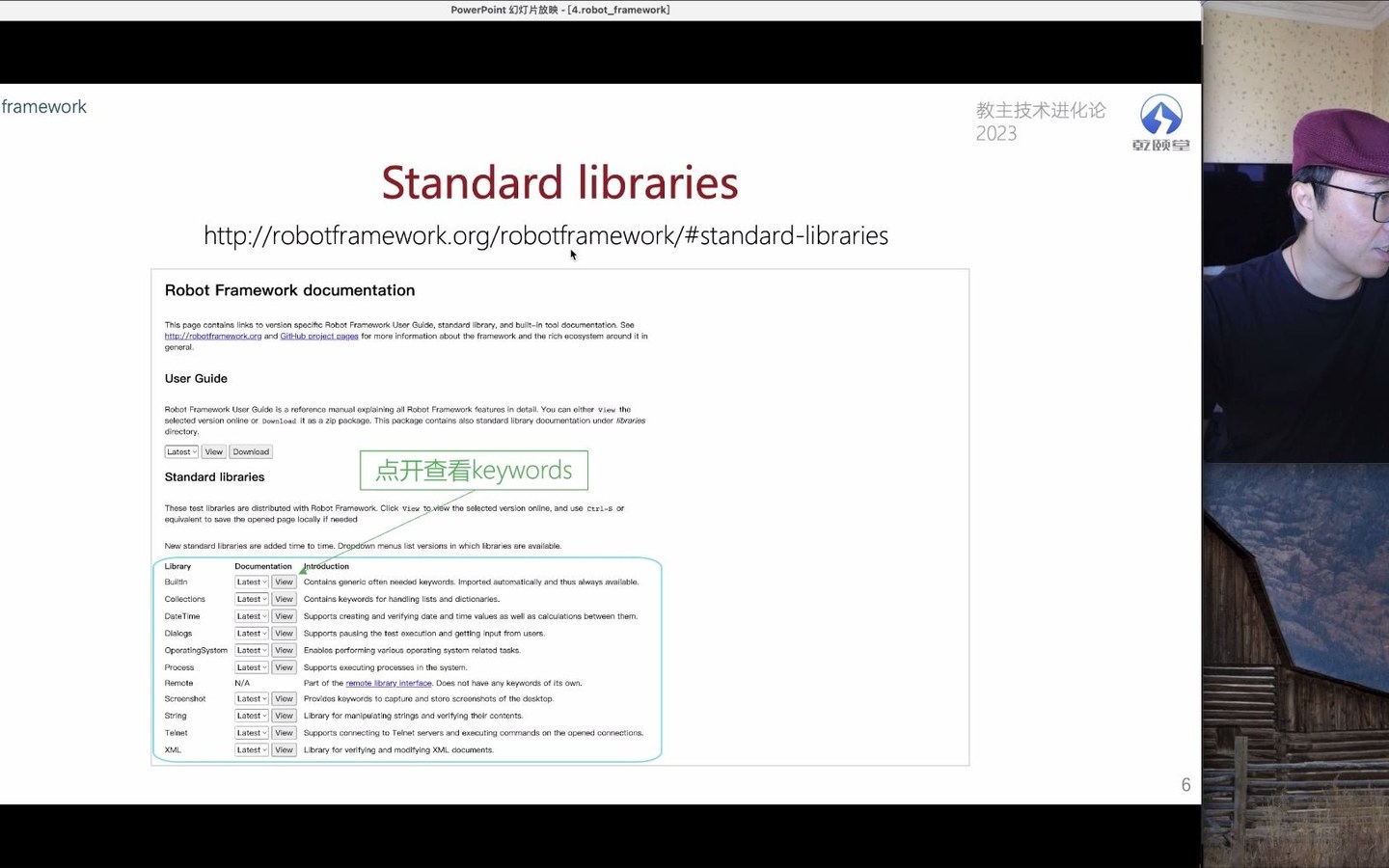Click the 'User Guide' section heading
Viewport: 1389px width, 868px height.
coord(196,379)
